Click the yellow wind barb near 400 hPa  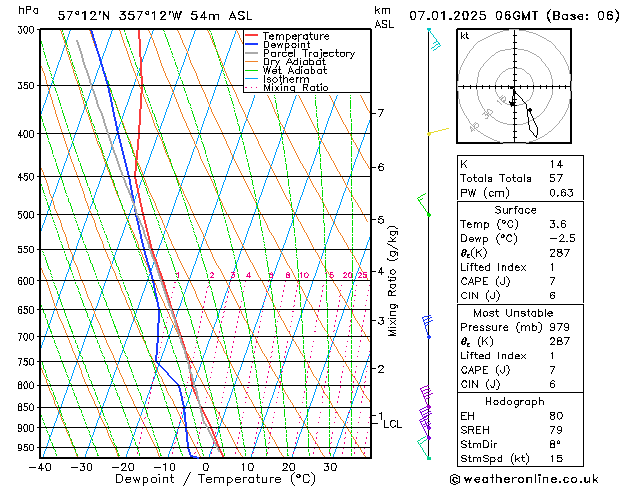[x=438, y=131]
